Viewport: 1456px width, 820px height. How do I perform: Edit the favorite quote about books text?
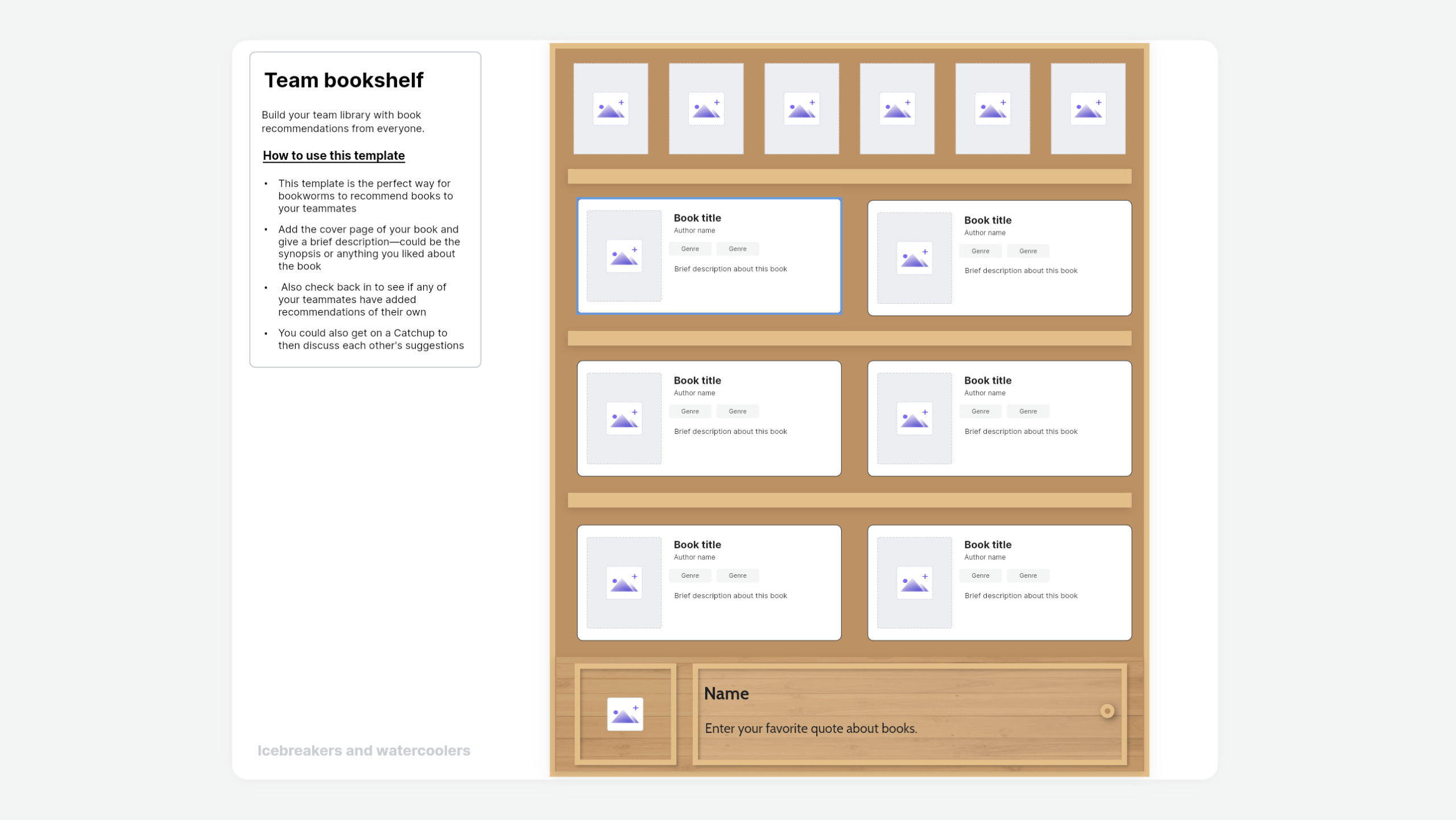[810, 728]
